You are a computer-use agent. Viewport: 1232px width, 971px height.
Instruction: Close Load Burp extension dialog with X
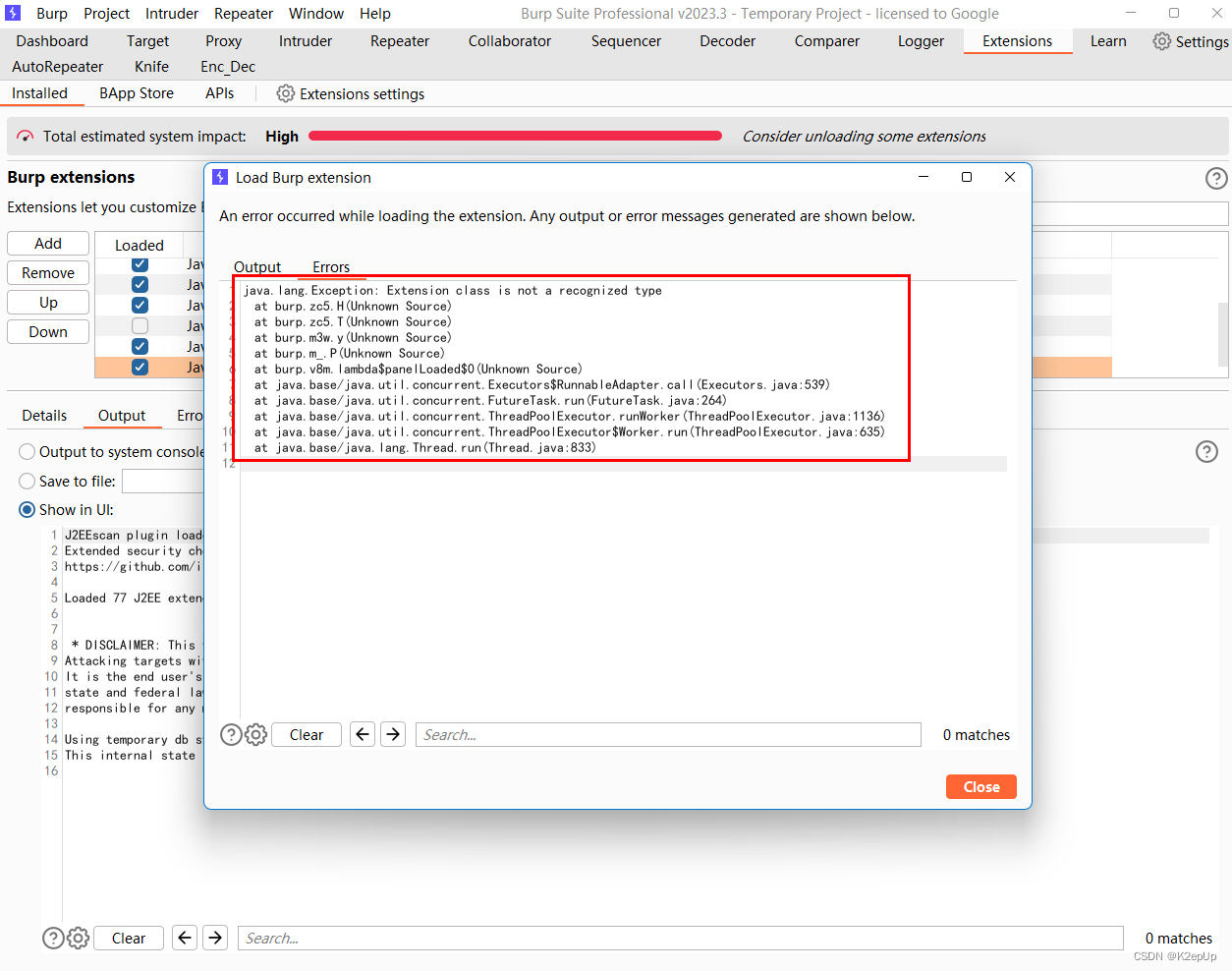coord(1009,177)
